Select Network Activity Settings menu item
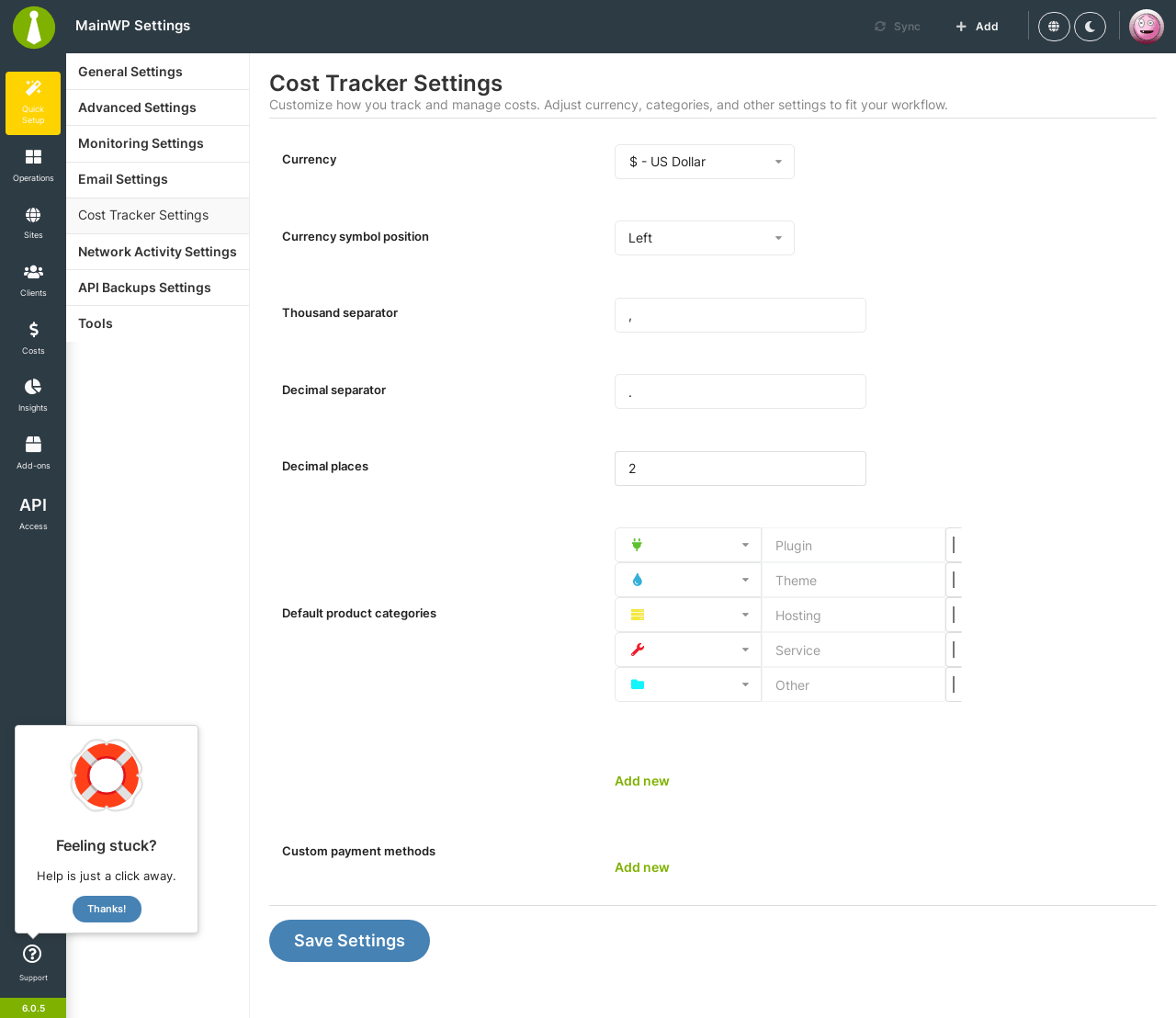Viewport: 1176px width, 1018px height. click(158, 252)
